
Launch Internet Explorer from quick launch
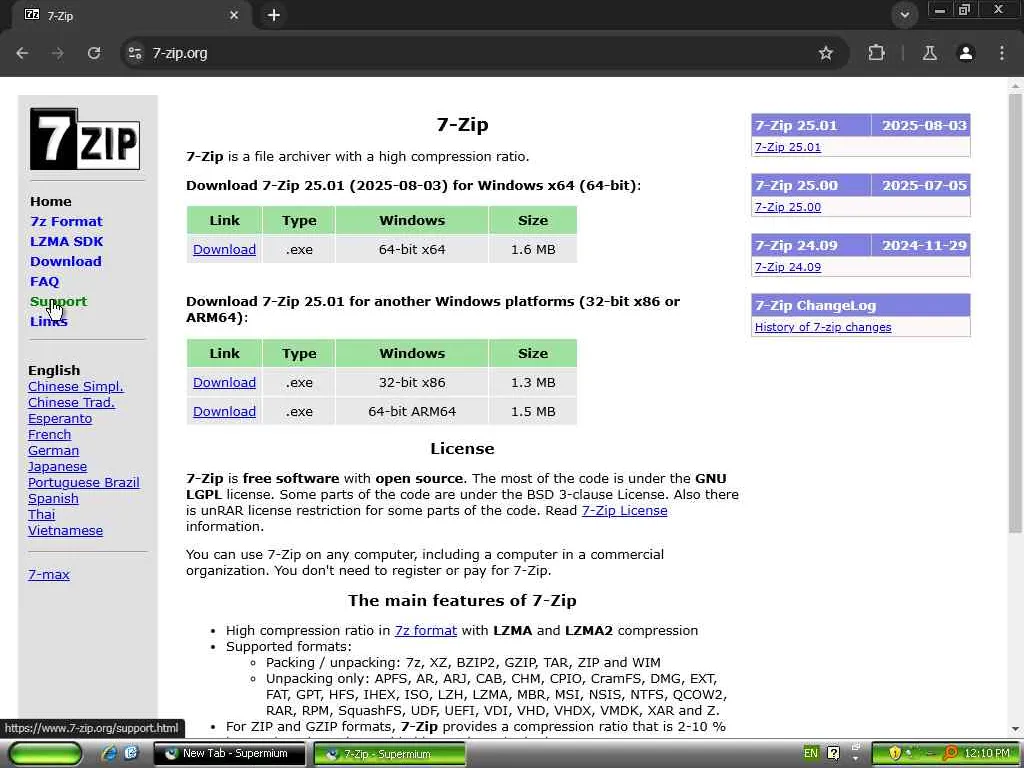(x=109, y=753)
